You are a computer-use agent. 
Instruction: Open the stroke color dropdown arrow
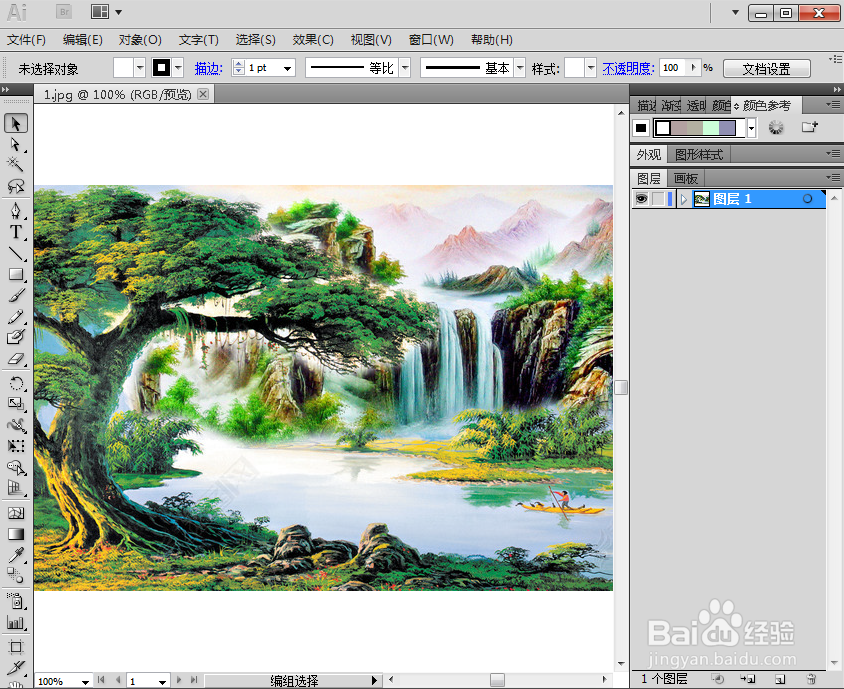(x=178, y=68)
